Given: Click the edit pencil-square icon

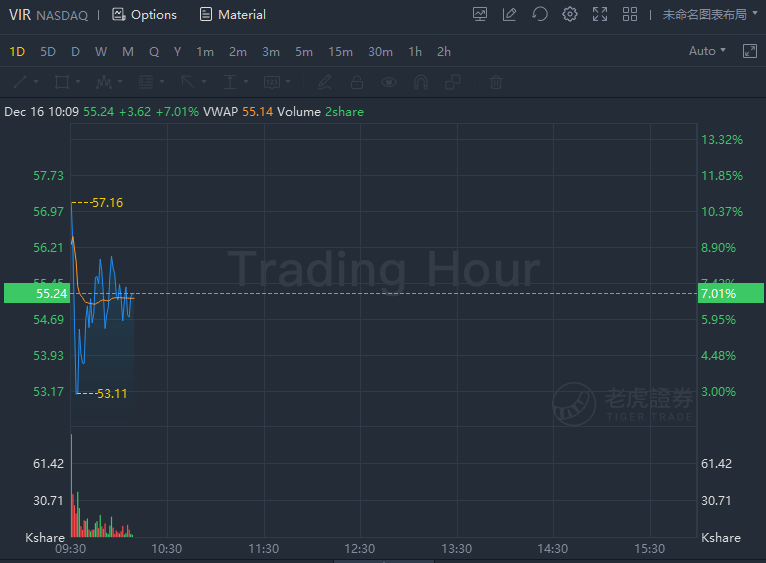Looking at the screenshot, I should coord(510,15).
